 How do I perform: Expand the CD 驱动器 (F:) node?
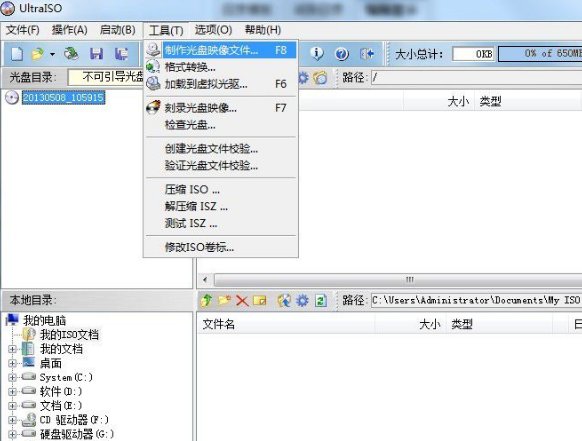click(12, 419)
